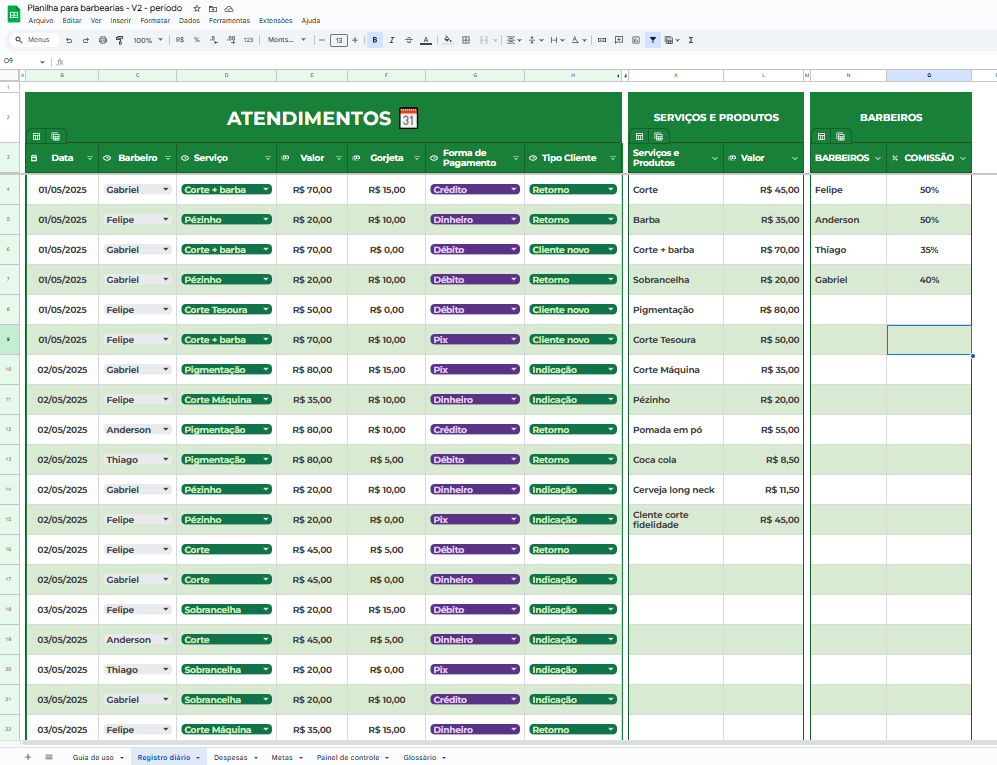
Task: Click the add new sheet plus icon
Action: [x=28, y=757]
